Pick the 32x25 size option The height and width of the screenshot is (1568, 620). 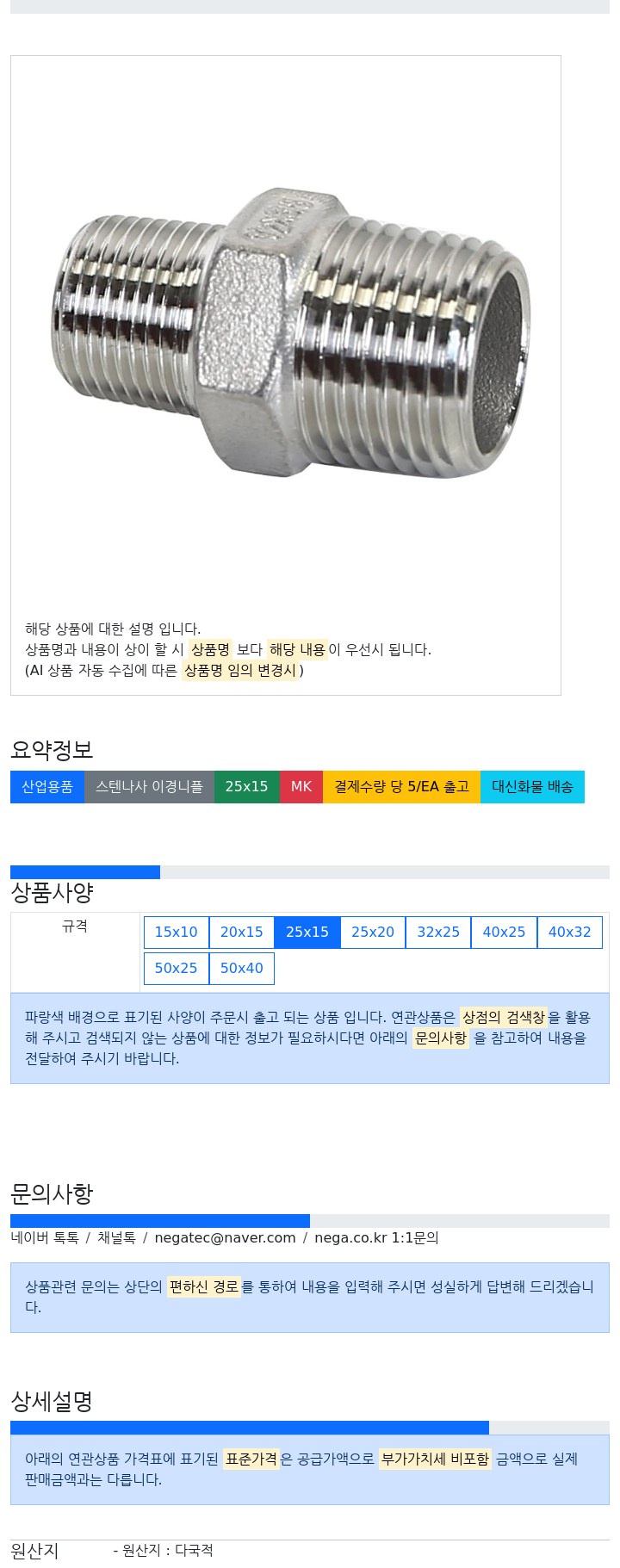point(438,933)
